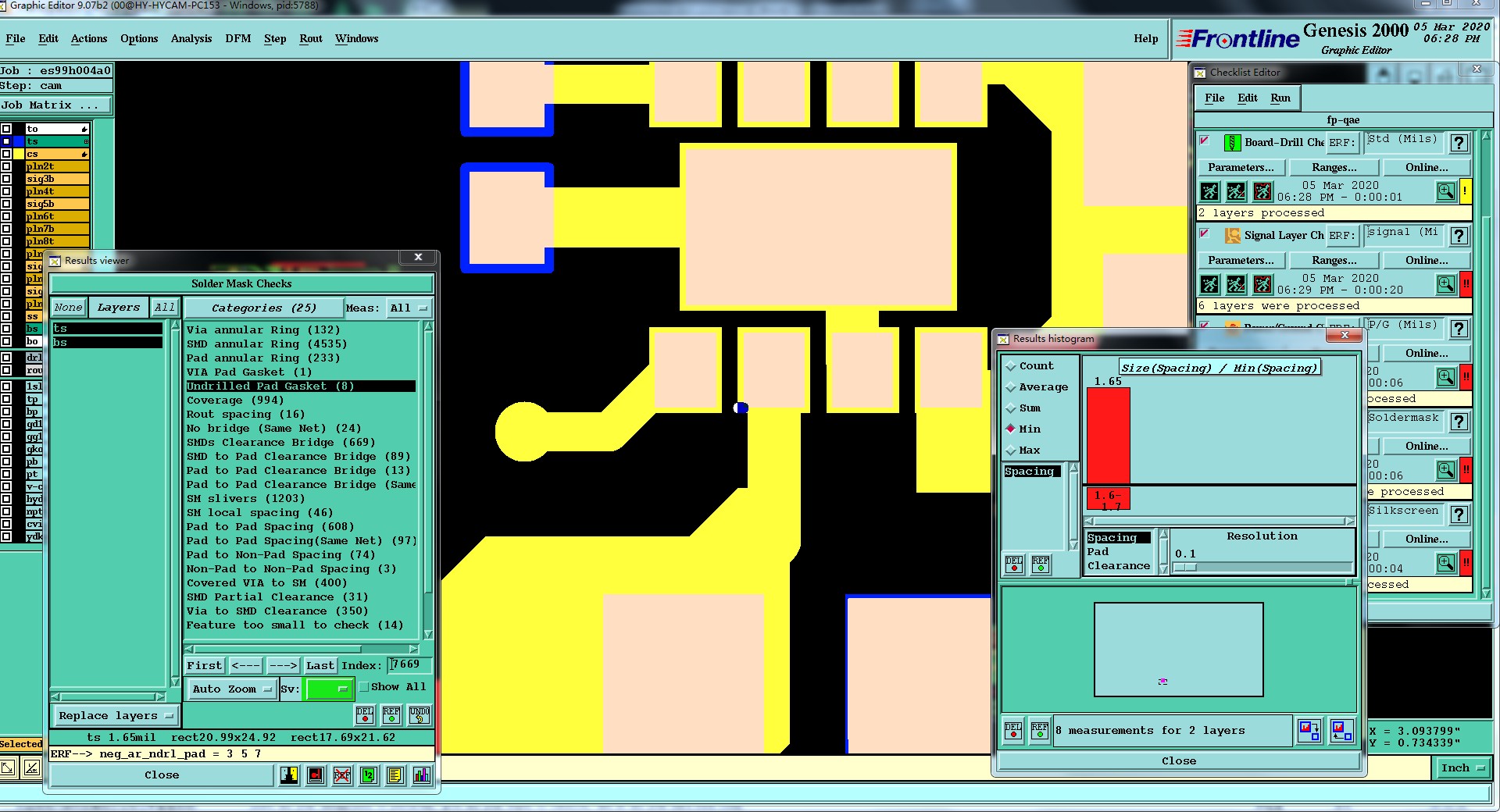
Task: Open magnifier results for Signal Layer Check
Action: 1446,283
